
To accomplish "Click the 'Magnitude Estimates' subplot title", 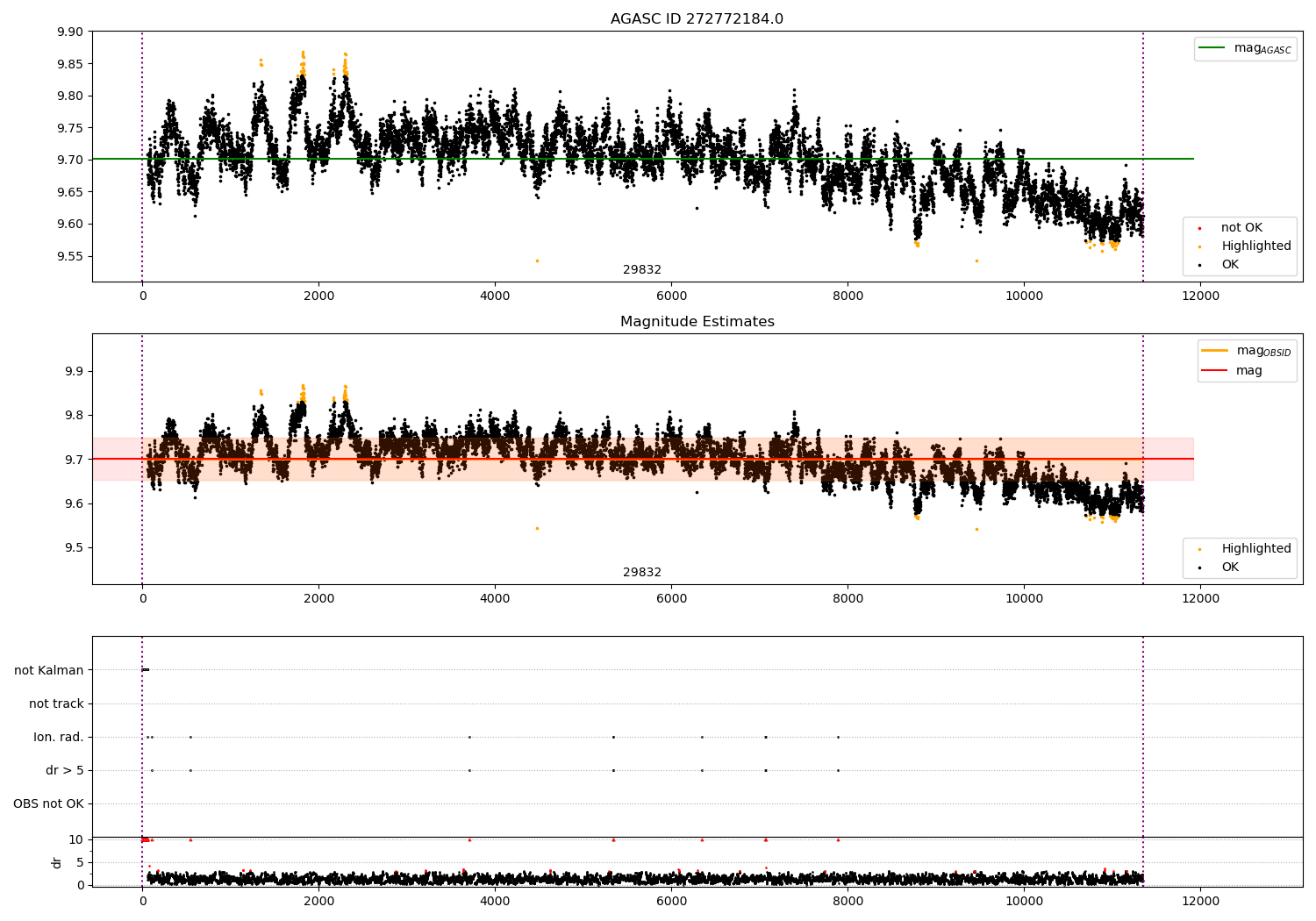I will click(697, 322).
